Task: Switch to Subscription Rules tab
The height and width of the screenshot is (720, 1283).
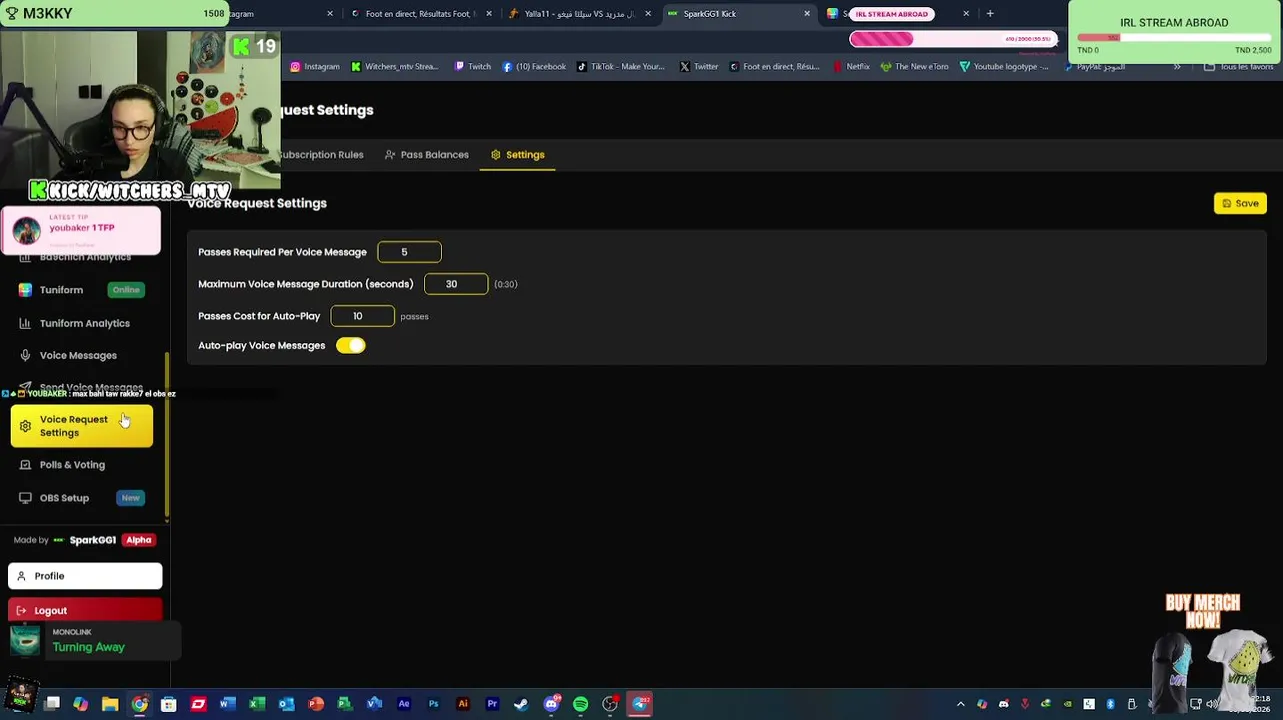Action: tap(321, 155)
